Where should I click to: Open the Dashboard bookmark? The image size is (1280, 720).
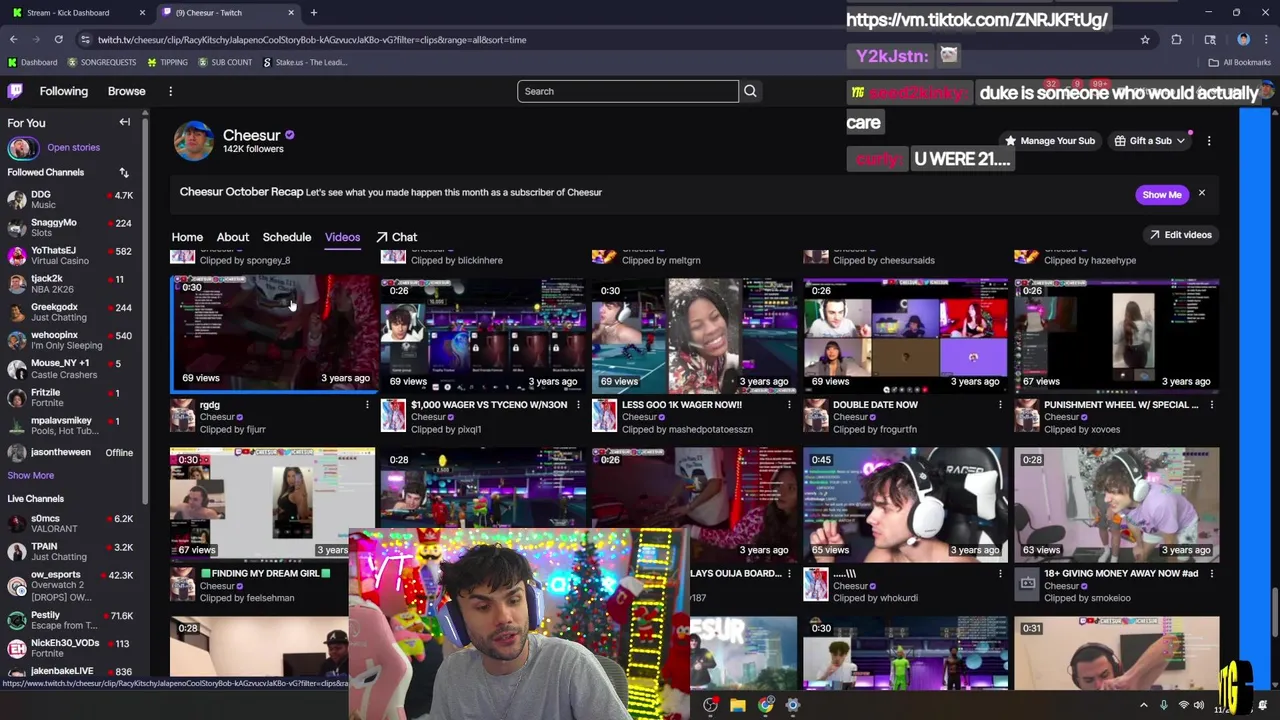click(x=32, y=62)
